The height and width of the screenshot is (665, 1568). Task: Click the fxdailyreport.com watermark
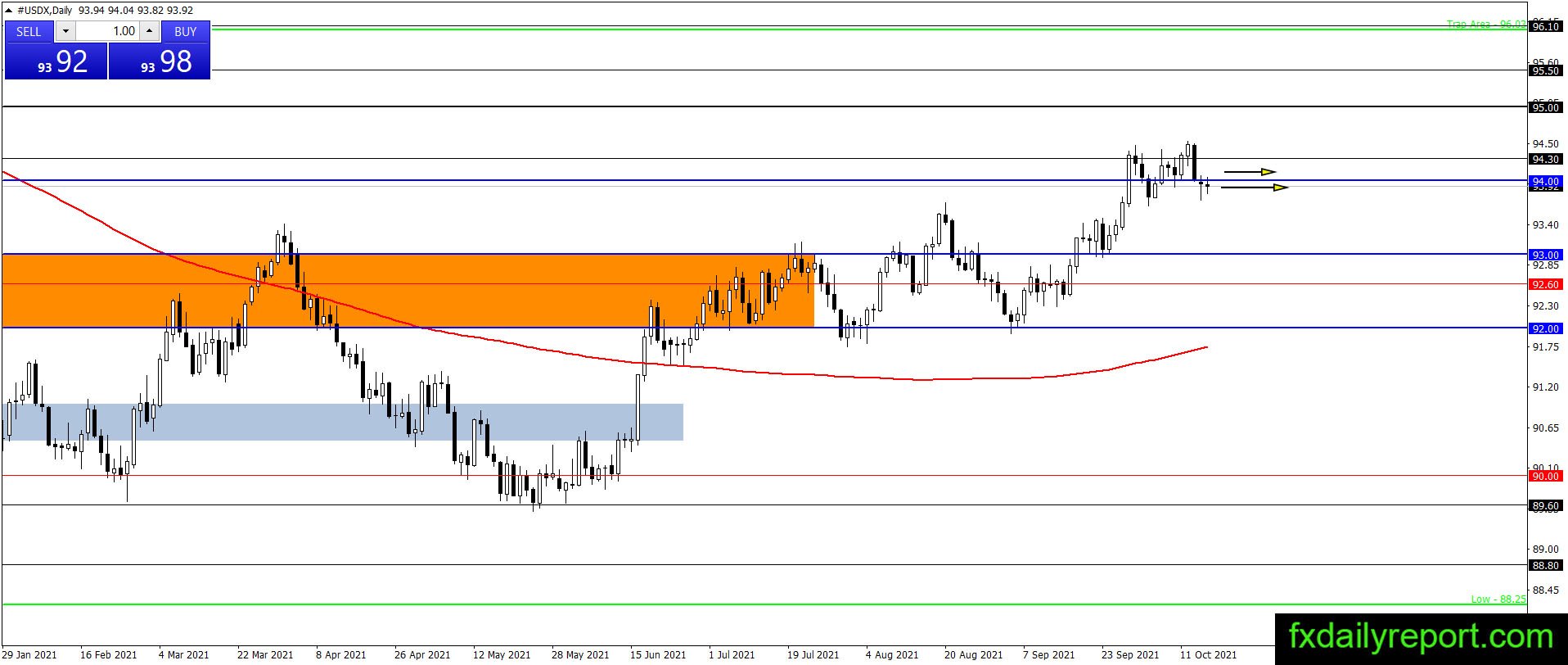(1421, 636)
